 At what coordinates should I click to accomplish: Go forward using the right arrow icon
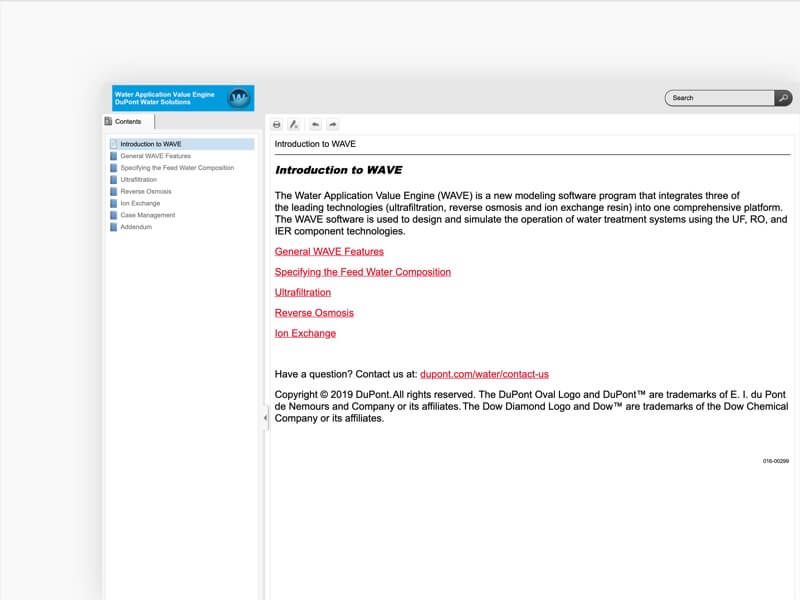click(333, 125)
